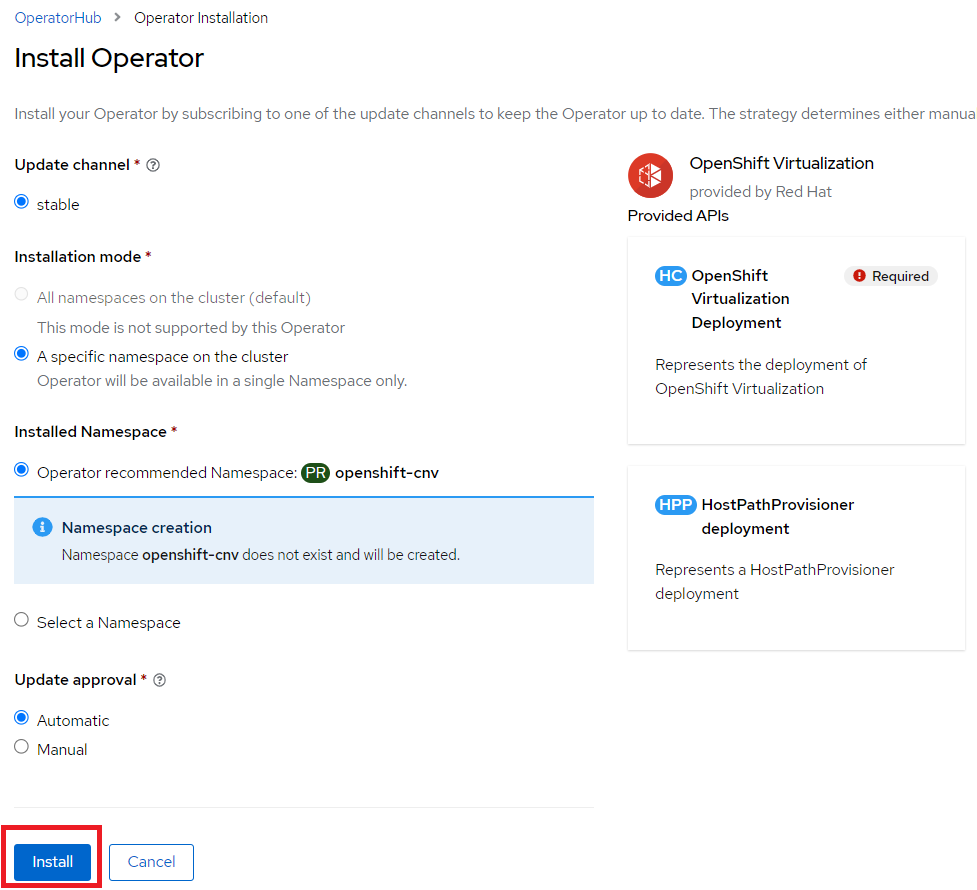Click 'Represents the deployment of OpenShift Virtualization' text
977x890 pixels.
[761, 376]
